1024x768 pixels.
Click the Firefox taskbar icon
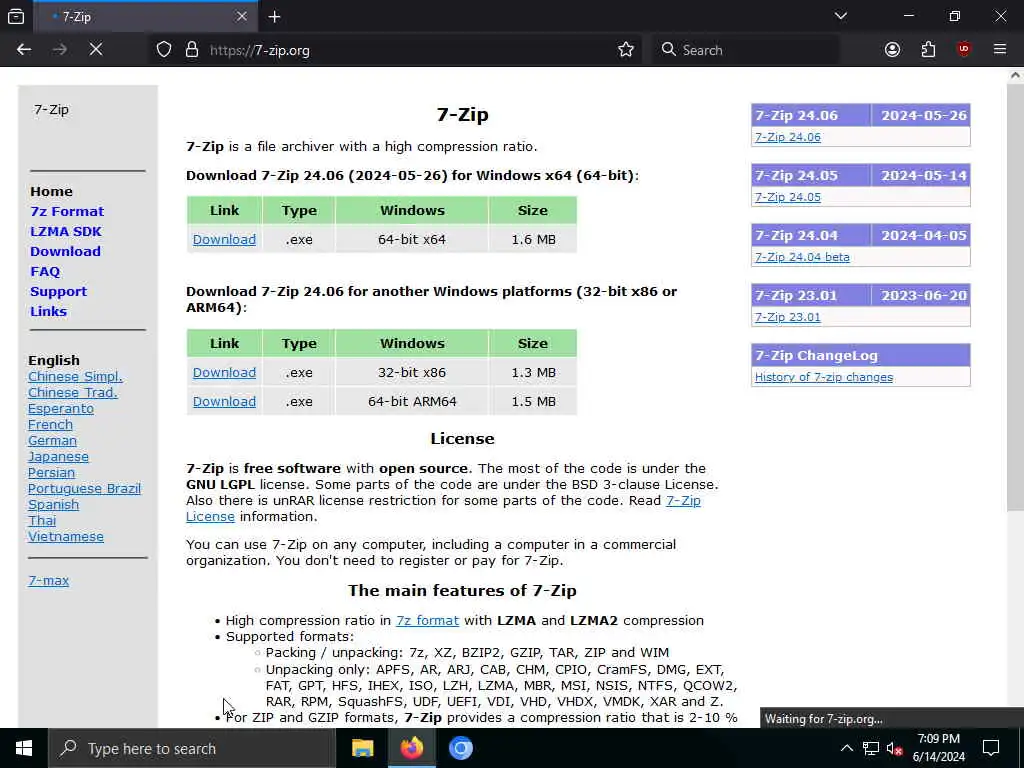coord(411,748)
